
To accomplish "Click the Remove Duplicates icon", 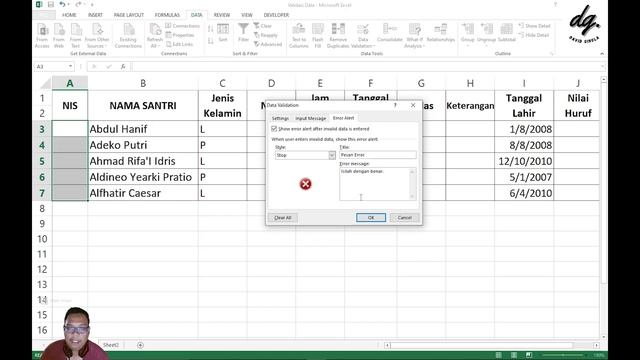I will click(338, 36).
